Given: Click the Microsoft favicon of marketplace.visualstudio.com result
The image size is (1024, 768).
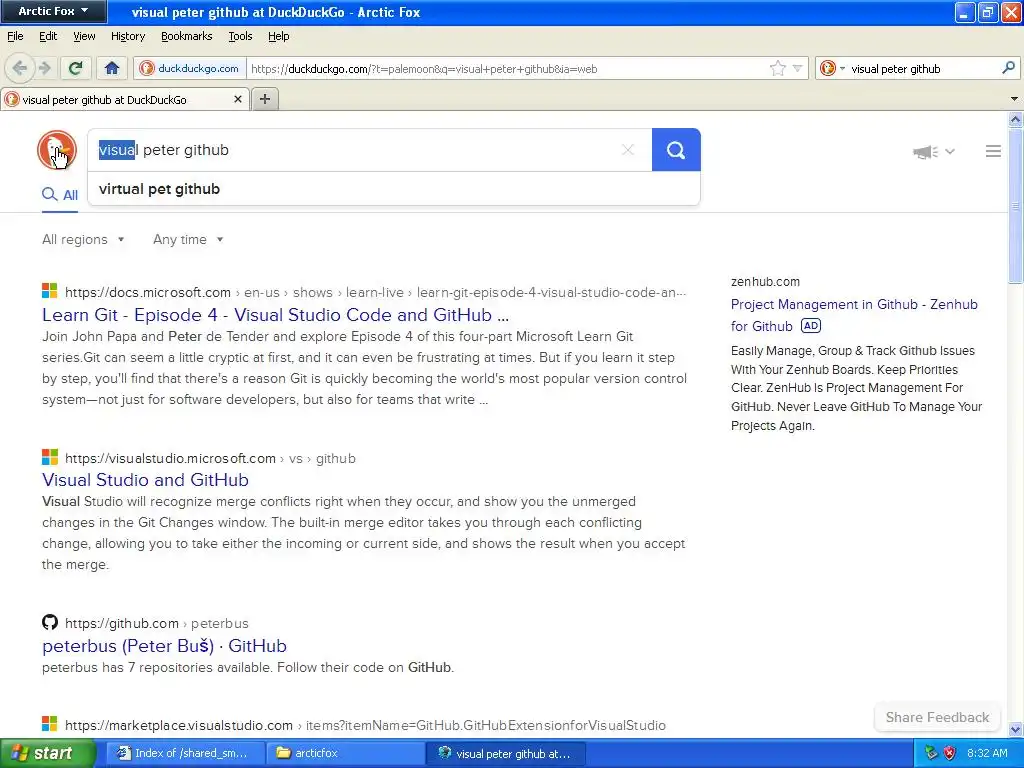Looking at the screenshot, I should click(50, 724).
